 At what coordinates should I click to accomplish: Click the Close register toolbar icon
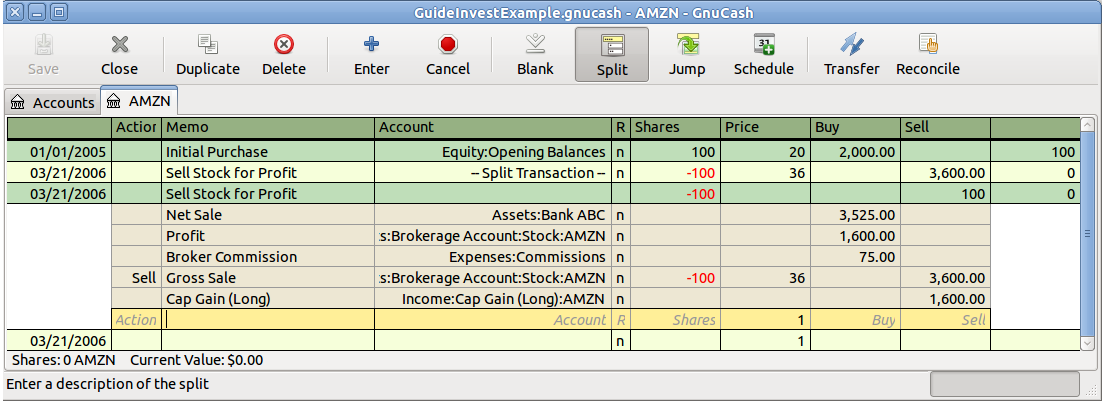click(x=119, y=54)
